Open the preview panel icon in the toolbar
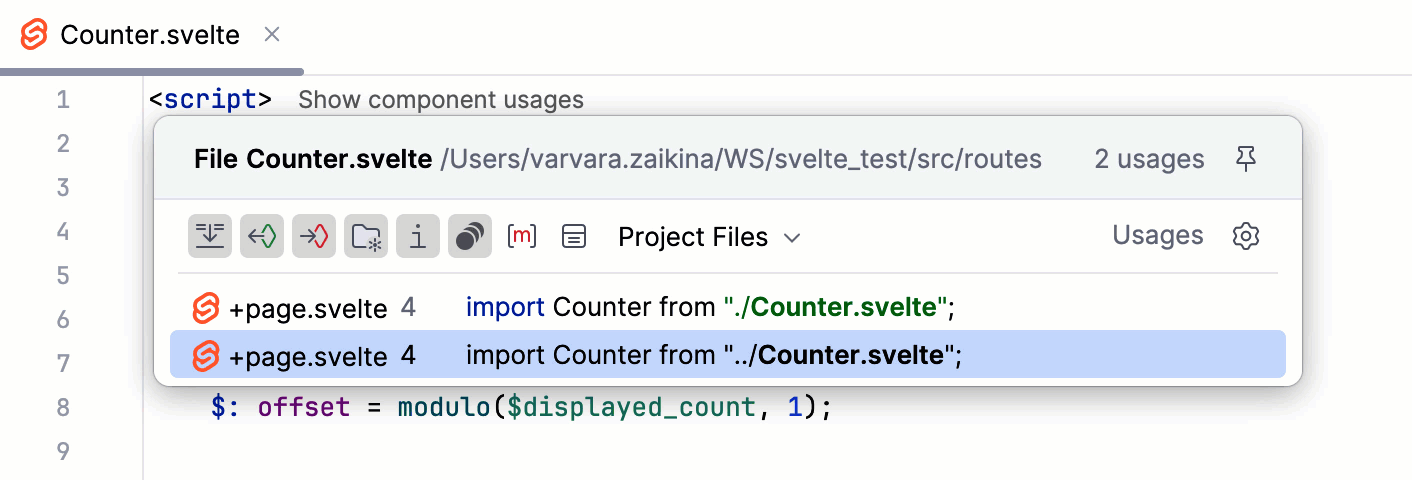Viewport: 1412px width, 480px height. tap(574, 237)
